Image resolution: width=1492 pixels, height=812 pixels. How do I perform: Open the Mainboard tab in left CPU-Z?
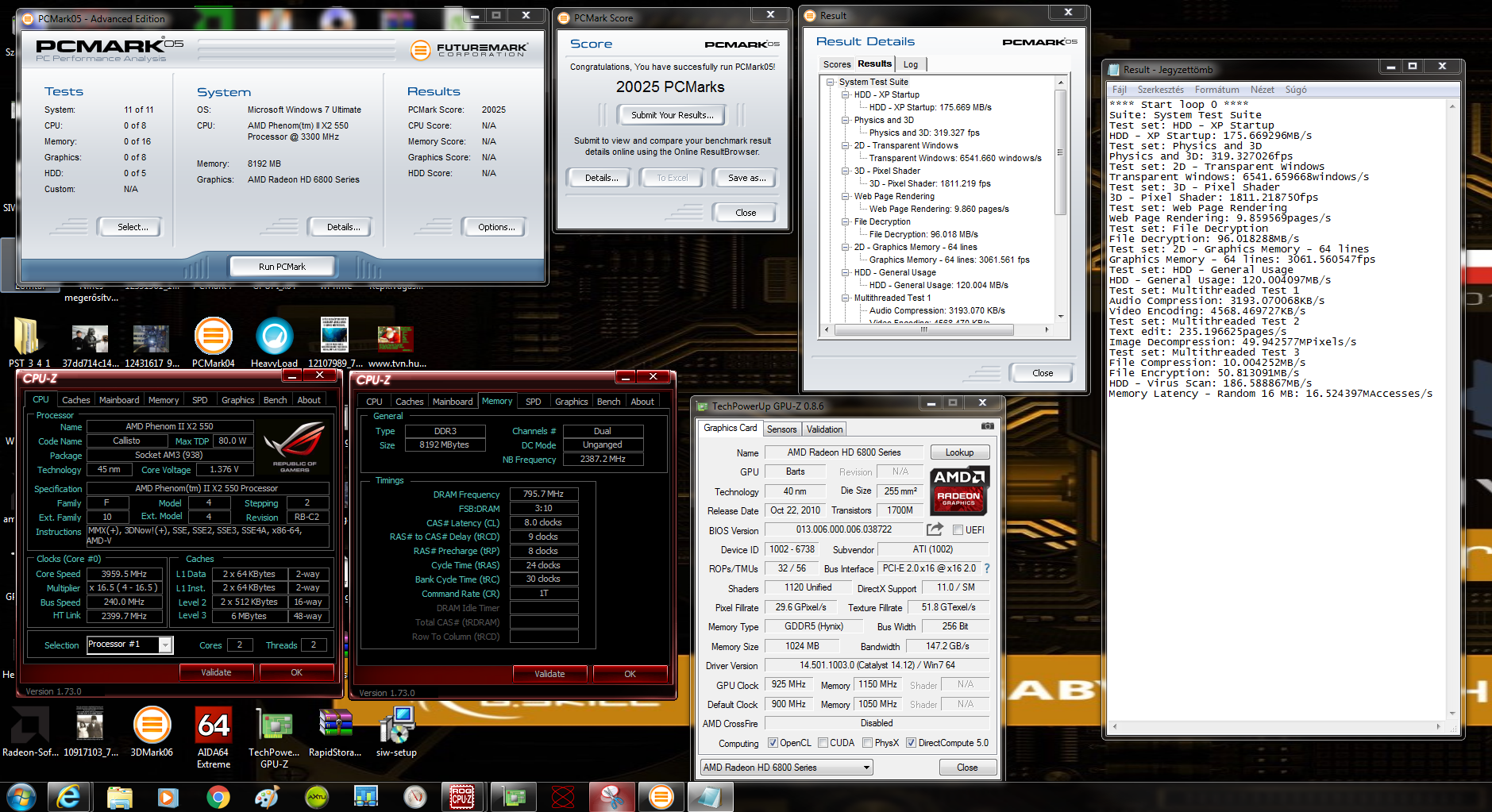pos(119,400)
